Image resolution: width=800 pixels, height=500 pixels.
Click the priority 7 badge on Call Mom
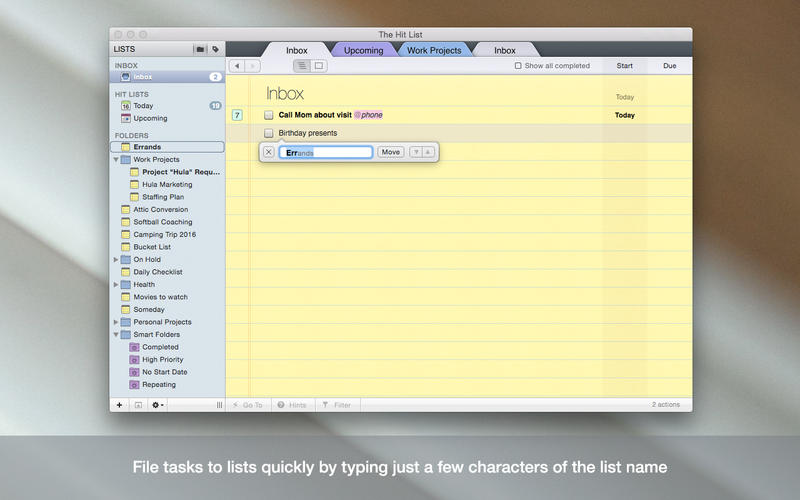pos(237,115)
